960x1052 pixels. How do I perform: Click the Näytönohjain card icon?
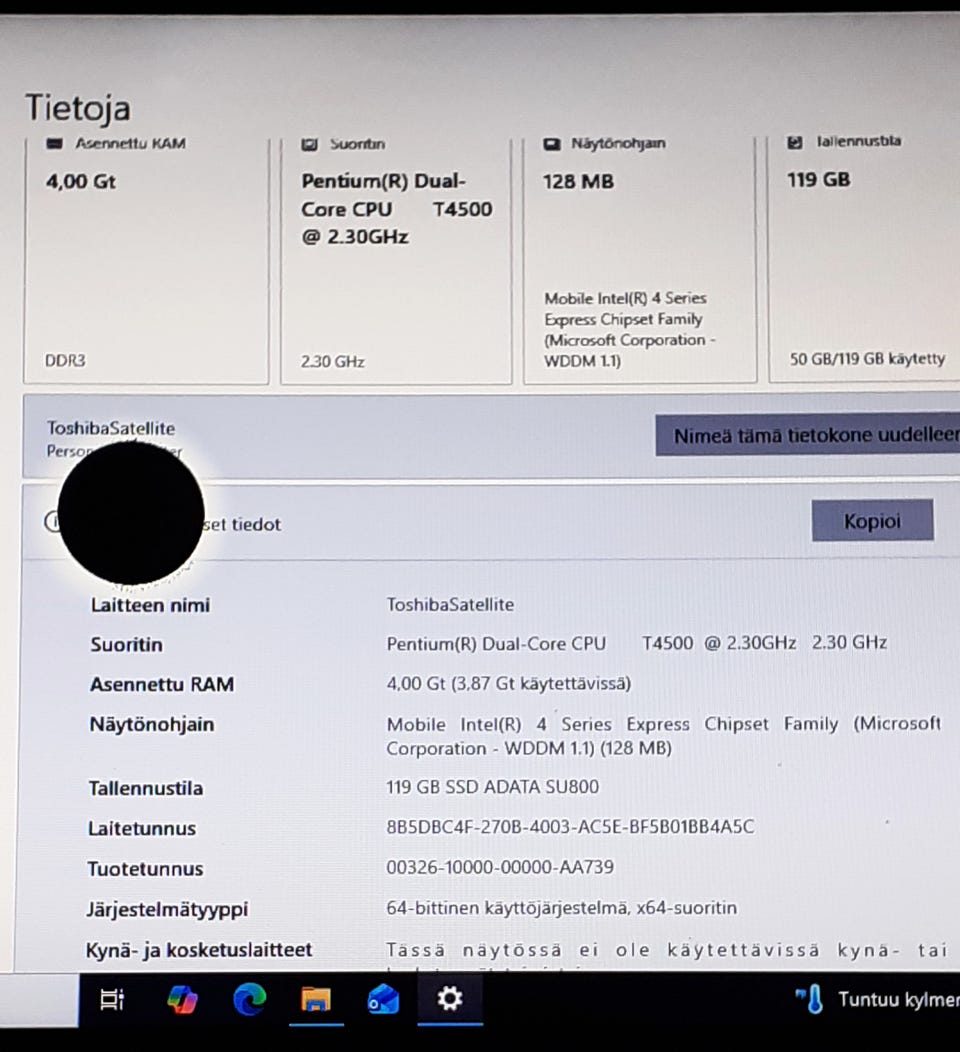tap(551, 144)
